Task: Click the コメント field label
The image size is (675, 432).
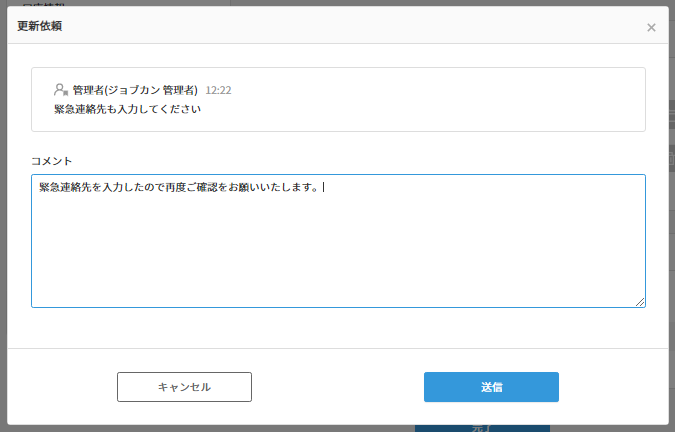Action: (x=51, y=160)
